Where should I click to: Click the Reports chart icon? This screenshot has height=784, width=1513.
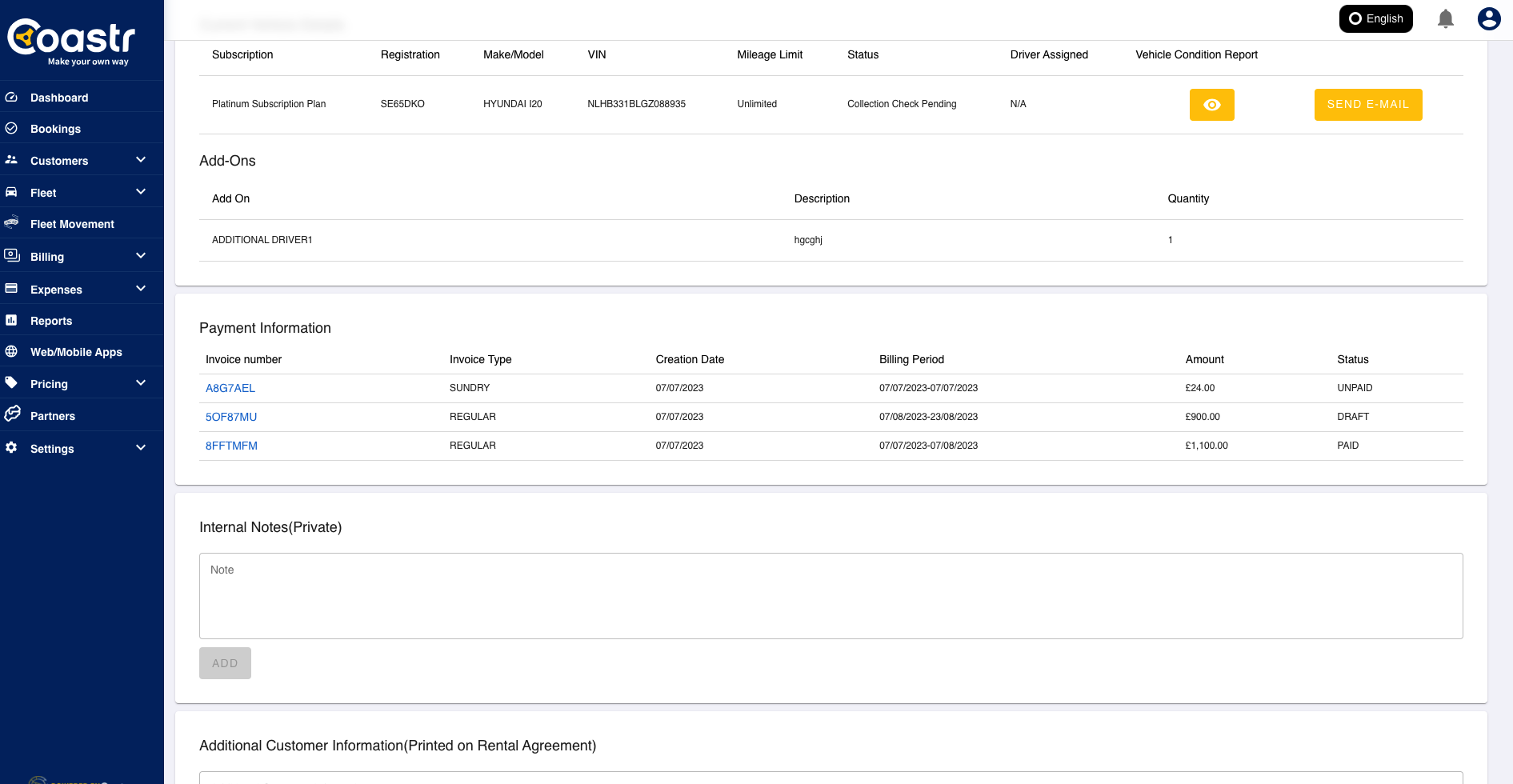click(x=12, y=320)
